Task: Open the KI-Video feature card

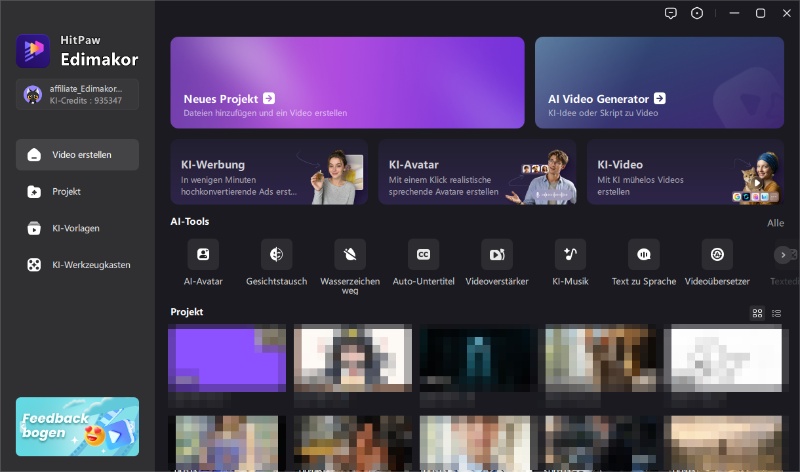Action: [685, 172]
